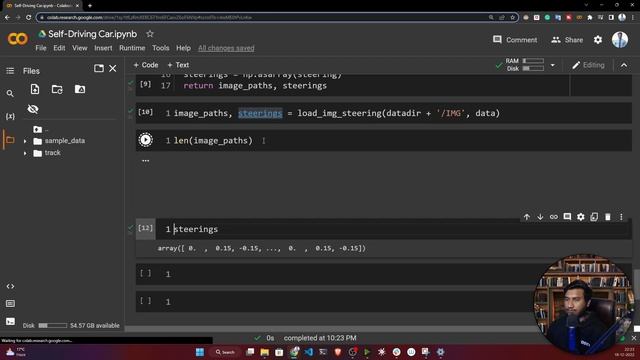The width and height of the screenshot is (640, 360).
Task: Open the command palette icon
Action: coord(10,304)
